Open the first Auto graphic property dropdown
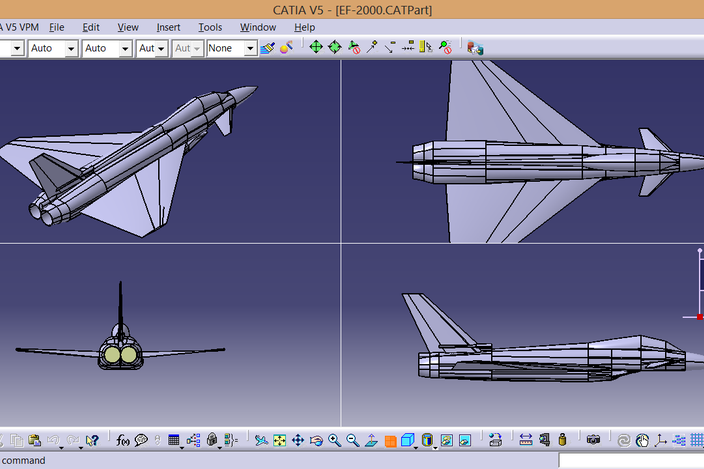704x469 pixels. click(70, 48)
